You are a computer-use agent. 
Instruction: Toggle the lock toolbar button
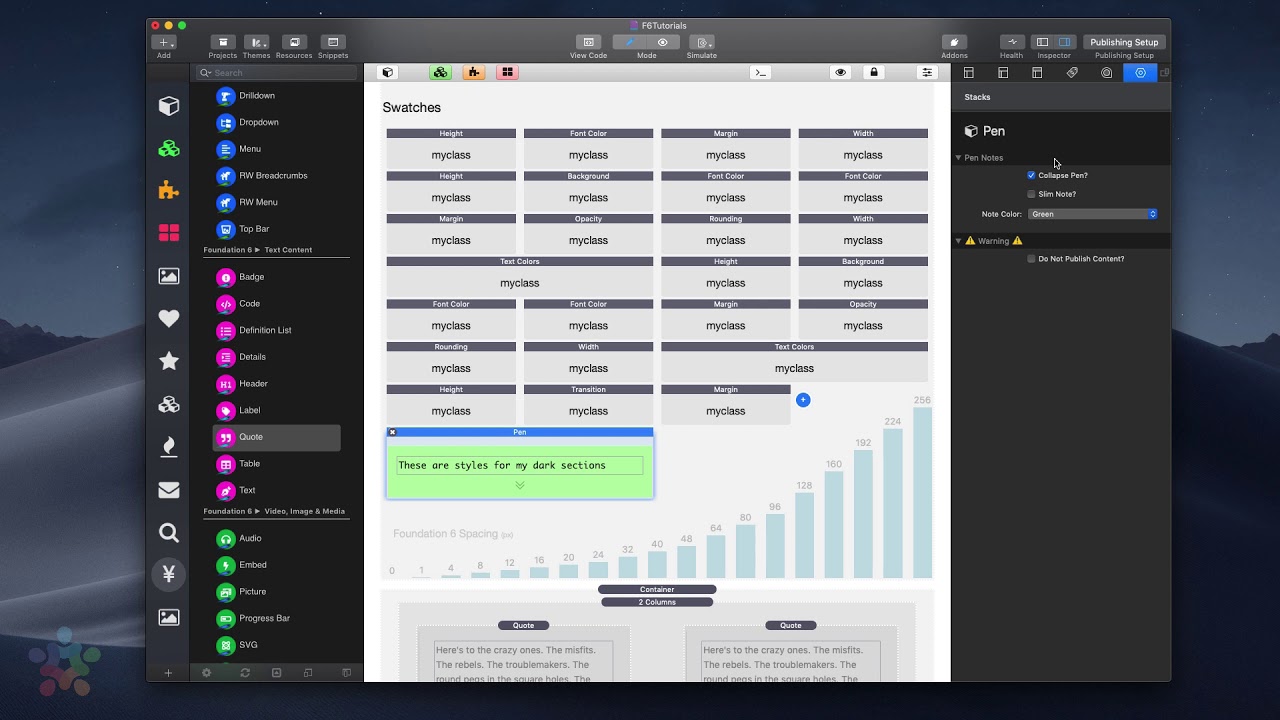pos(874,72)
